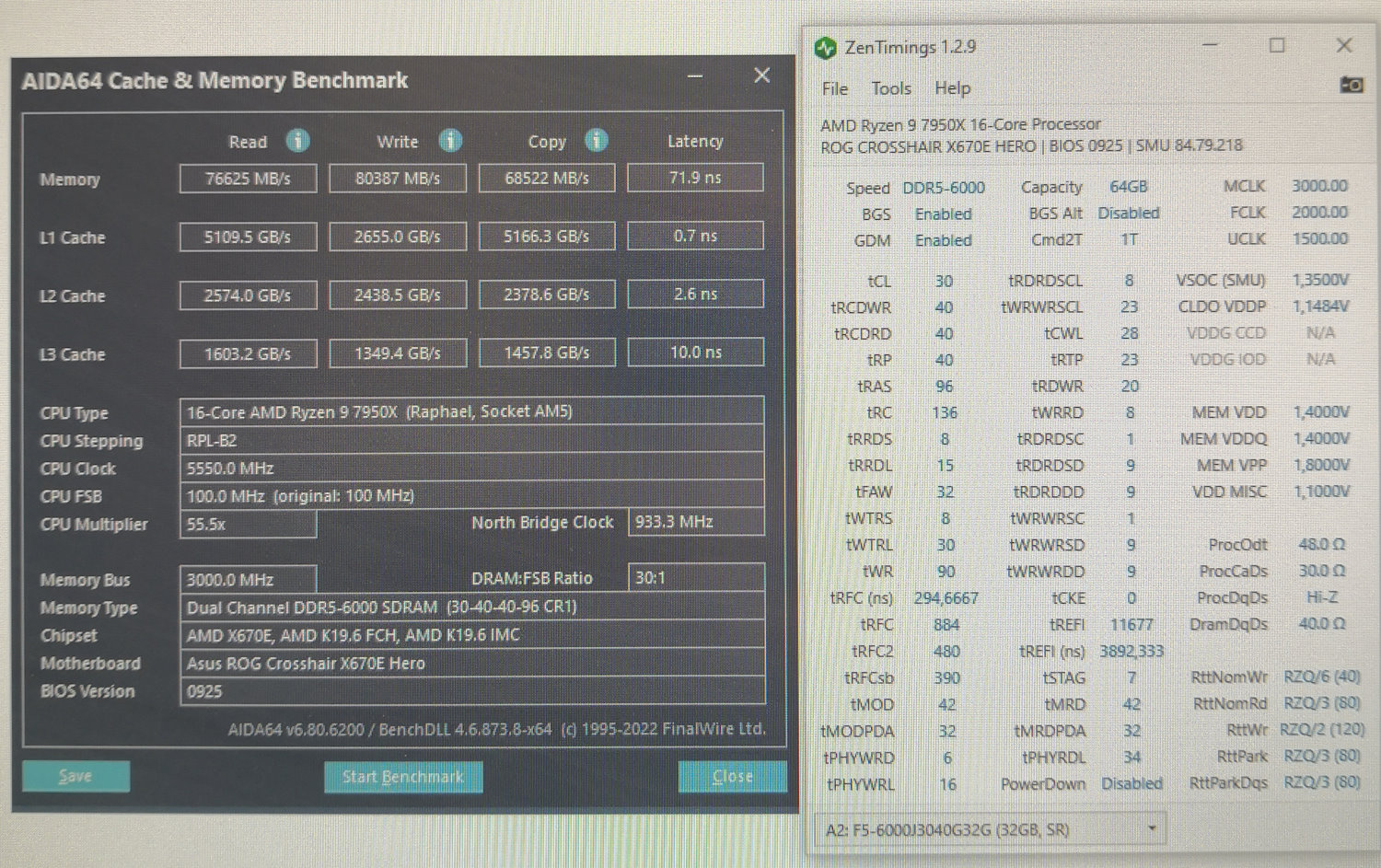Click the CPU Multiplier field 55.5x
The width and height of the screenshot is (1381, 868).
coord(248,523)
